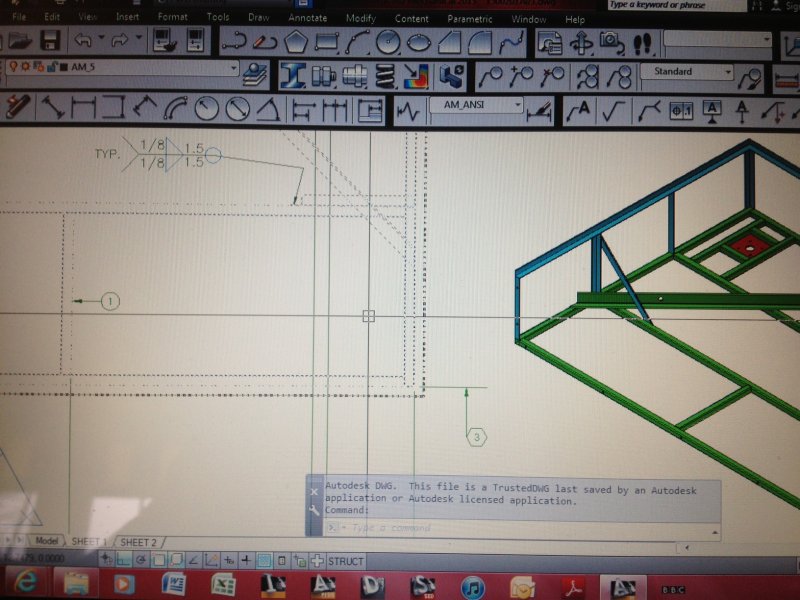This screenshot has height=600, width=800.
Task: Toggle the STRUCT button in status bar
Action: [x=345, y=562]
